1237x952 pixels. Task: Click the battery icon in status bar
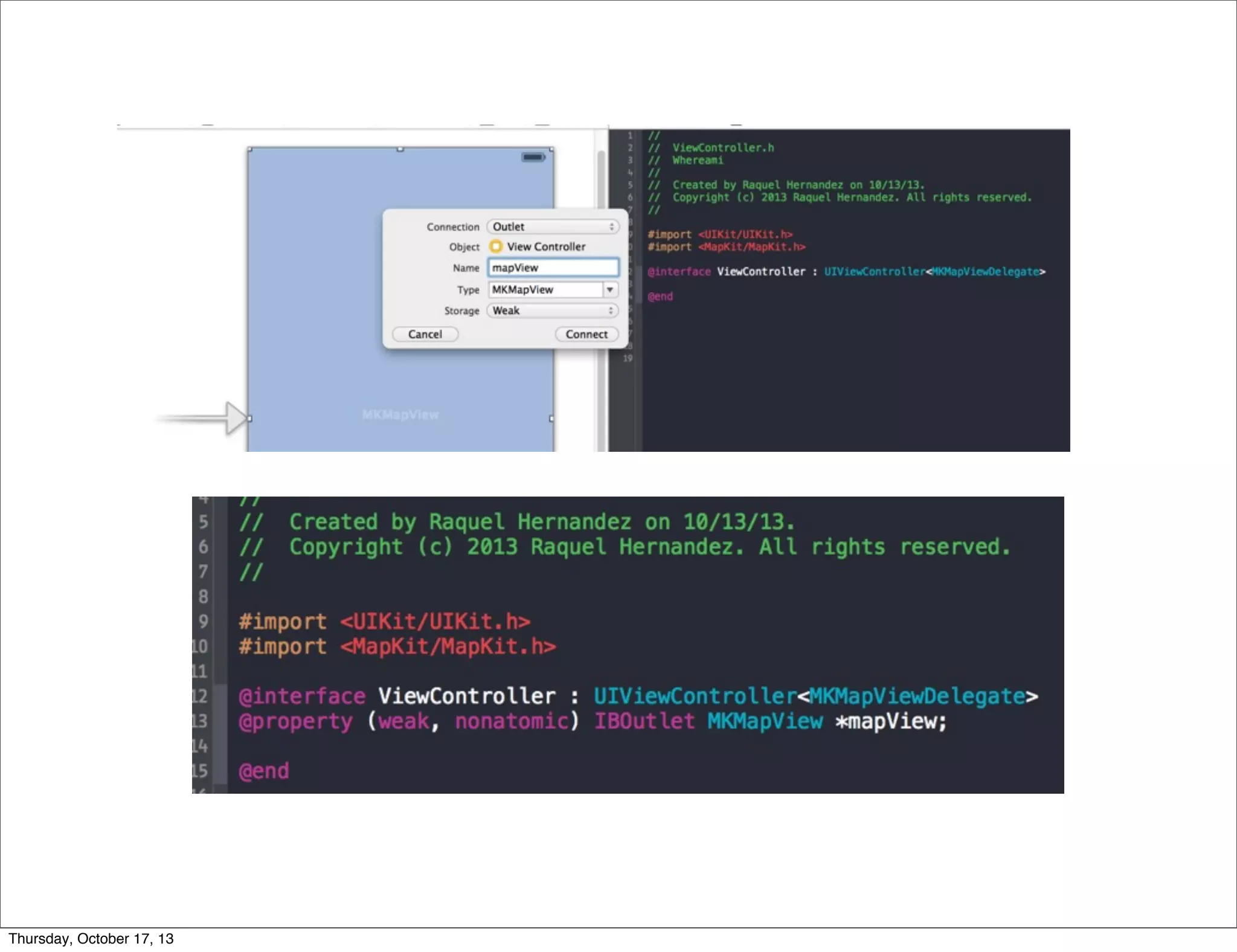[533, 157]
